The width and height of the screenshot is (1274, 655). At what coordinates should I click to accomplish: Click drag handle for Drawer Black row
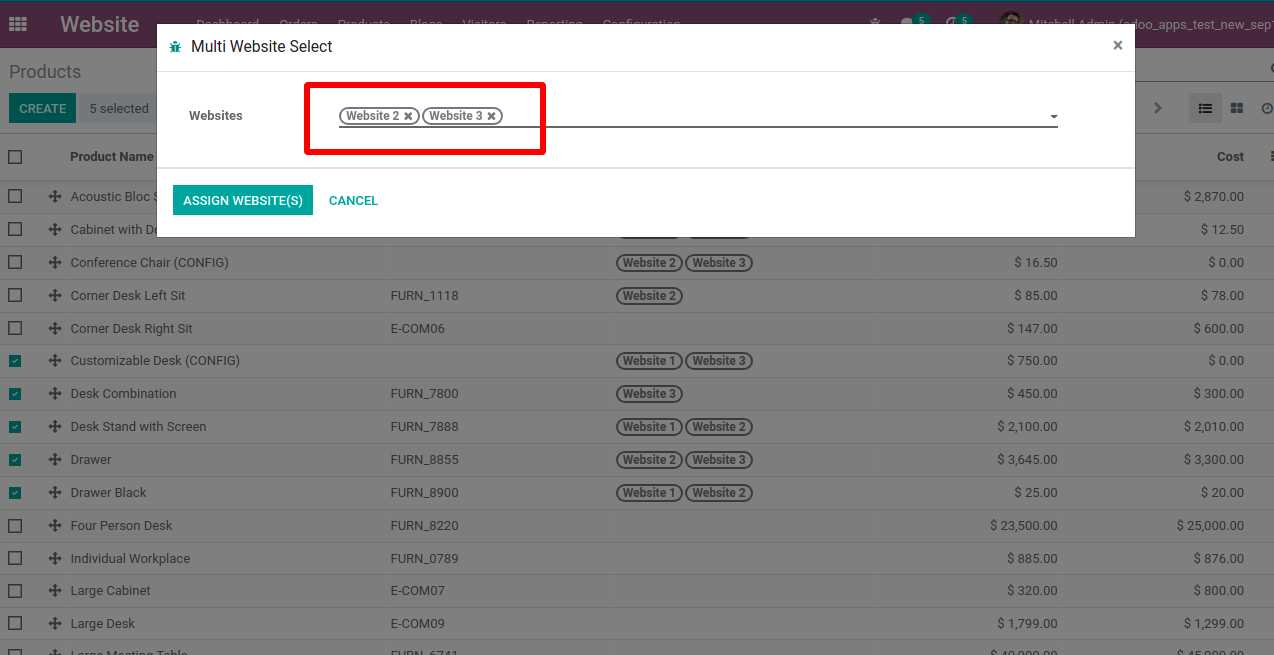(55, 492)
